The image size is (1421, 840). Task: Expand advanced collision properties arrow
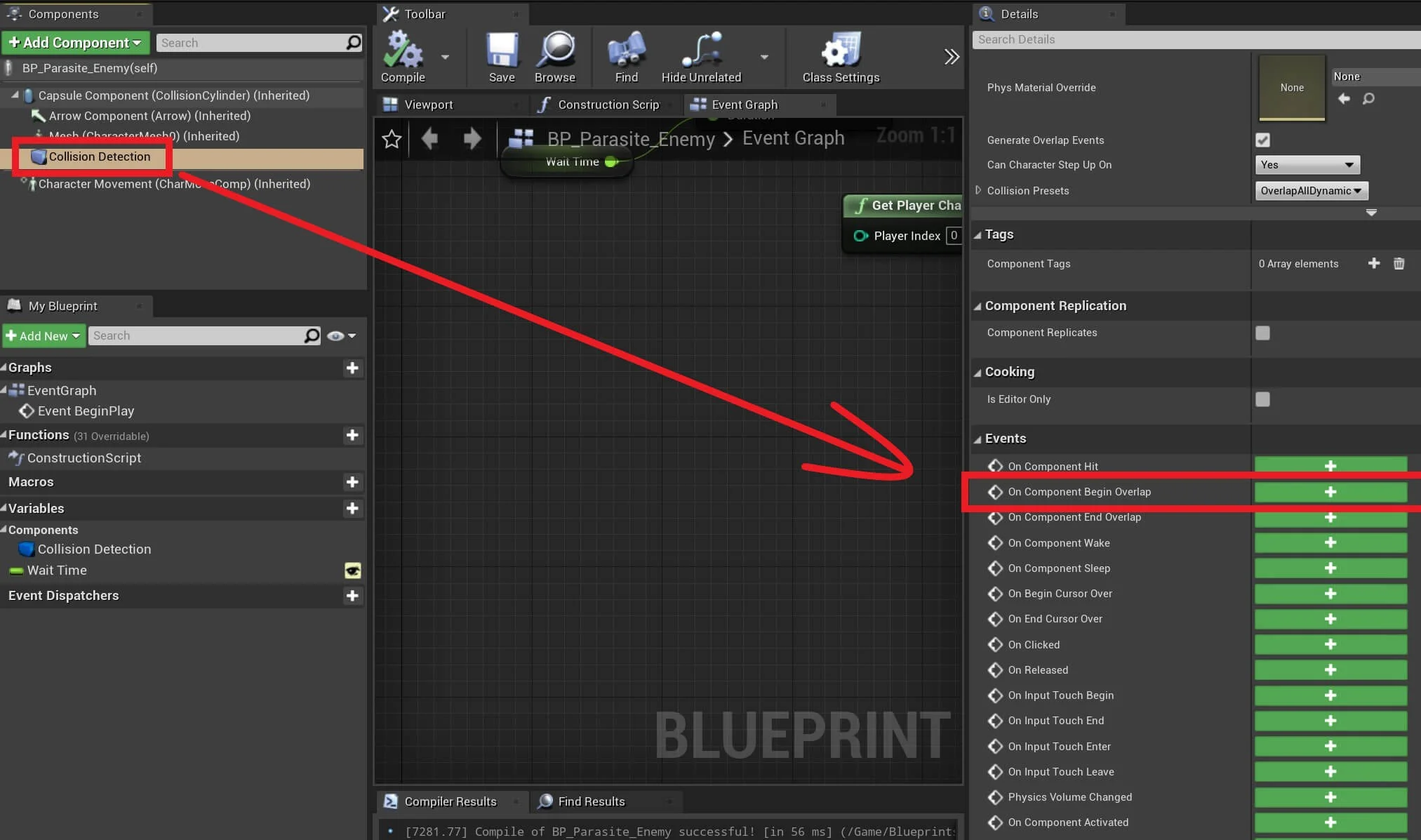(1371, 212)
